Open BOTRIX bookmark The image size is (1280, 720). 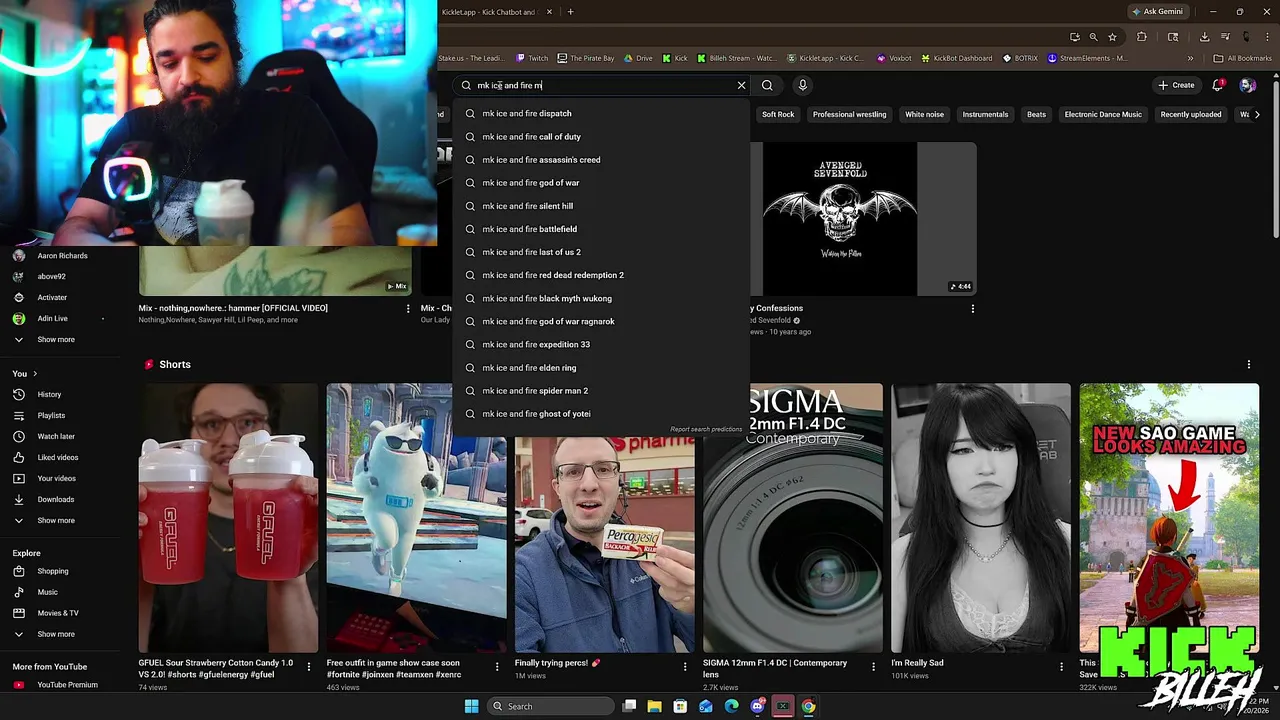(x=1020, y=58)
